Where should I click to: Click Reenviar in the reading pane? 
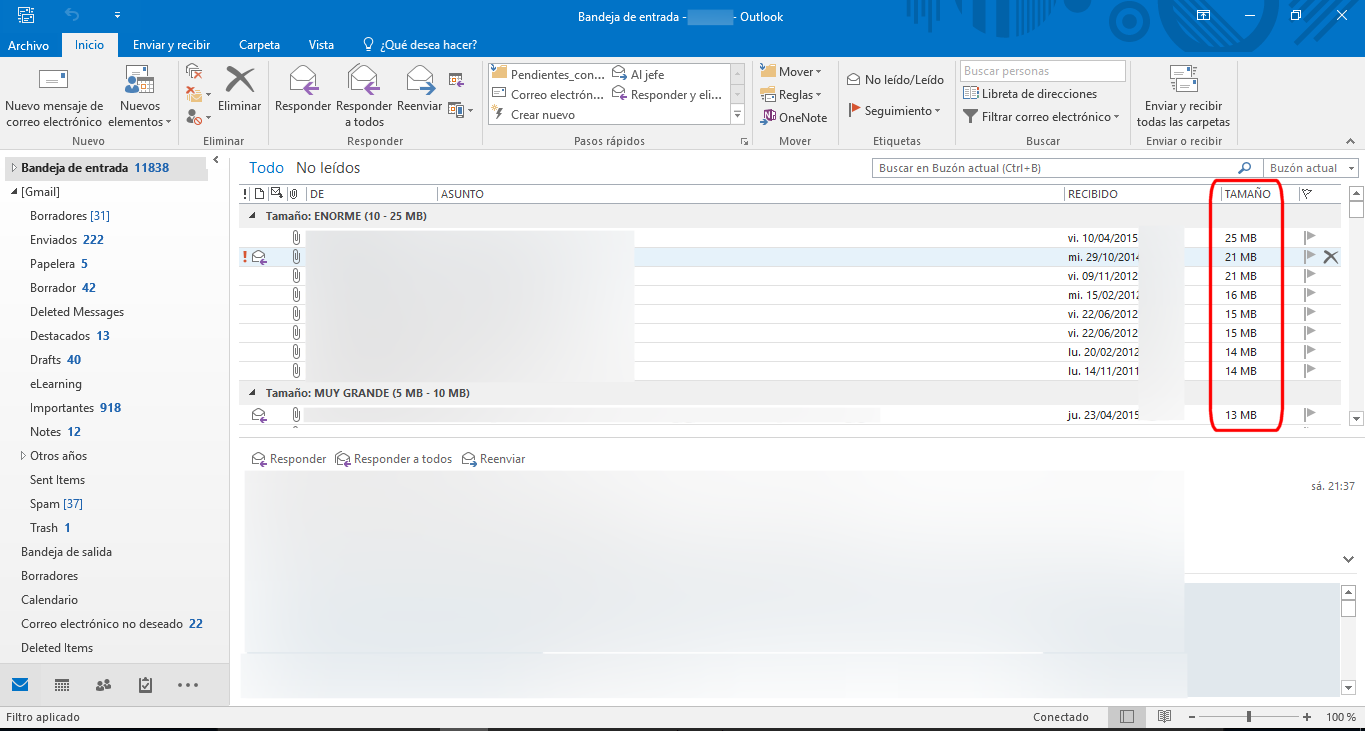(494, 459)
